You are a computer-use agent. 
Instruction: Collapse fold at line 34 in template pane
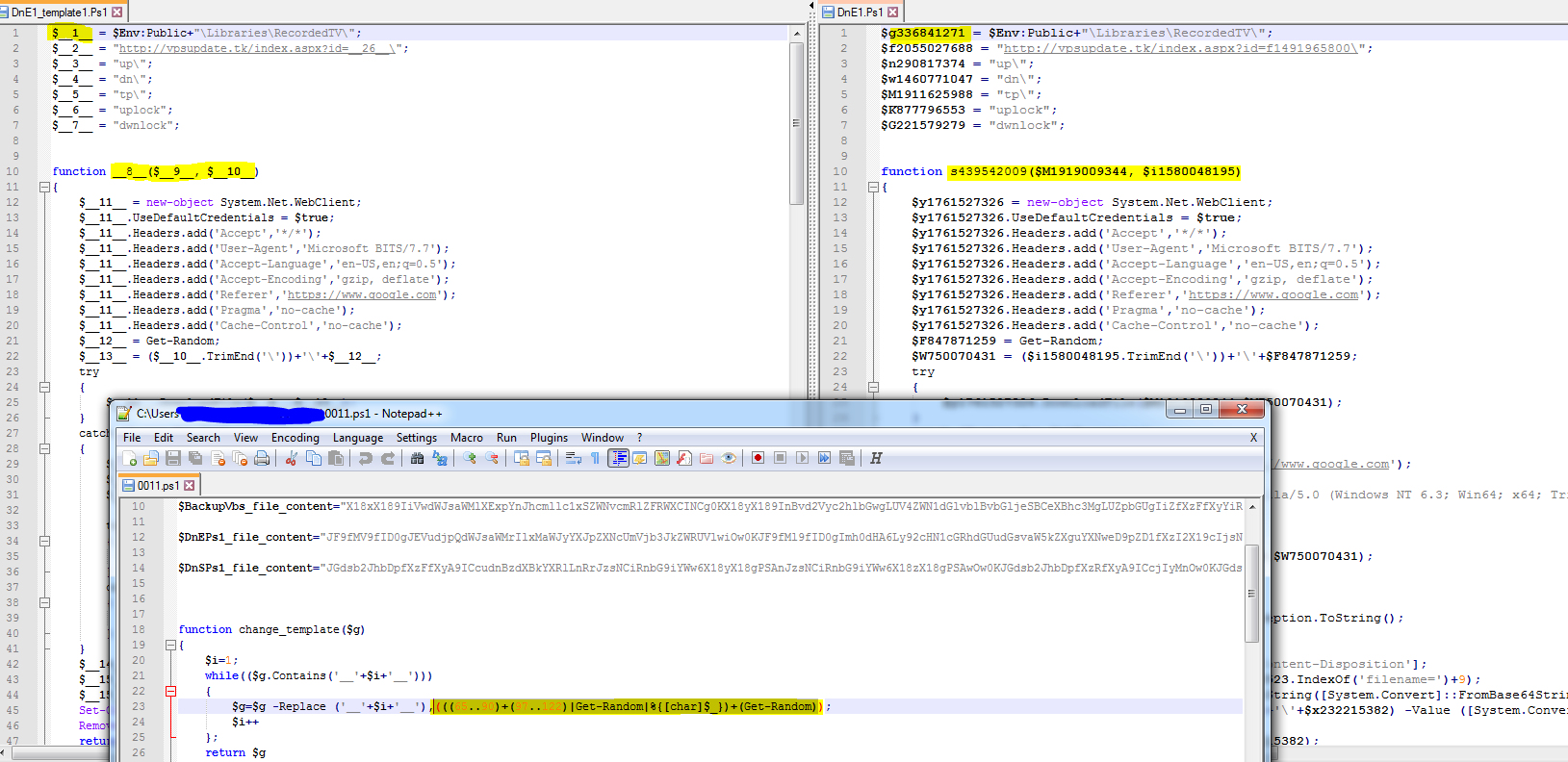point(44,541)
